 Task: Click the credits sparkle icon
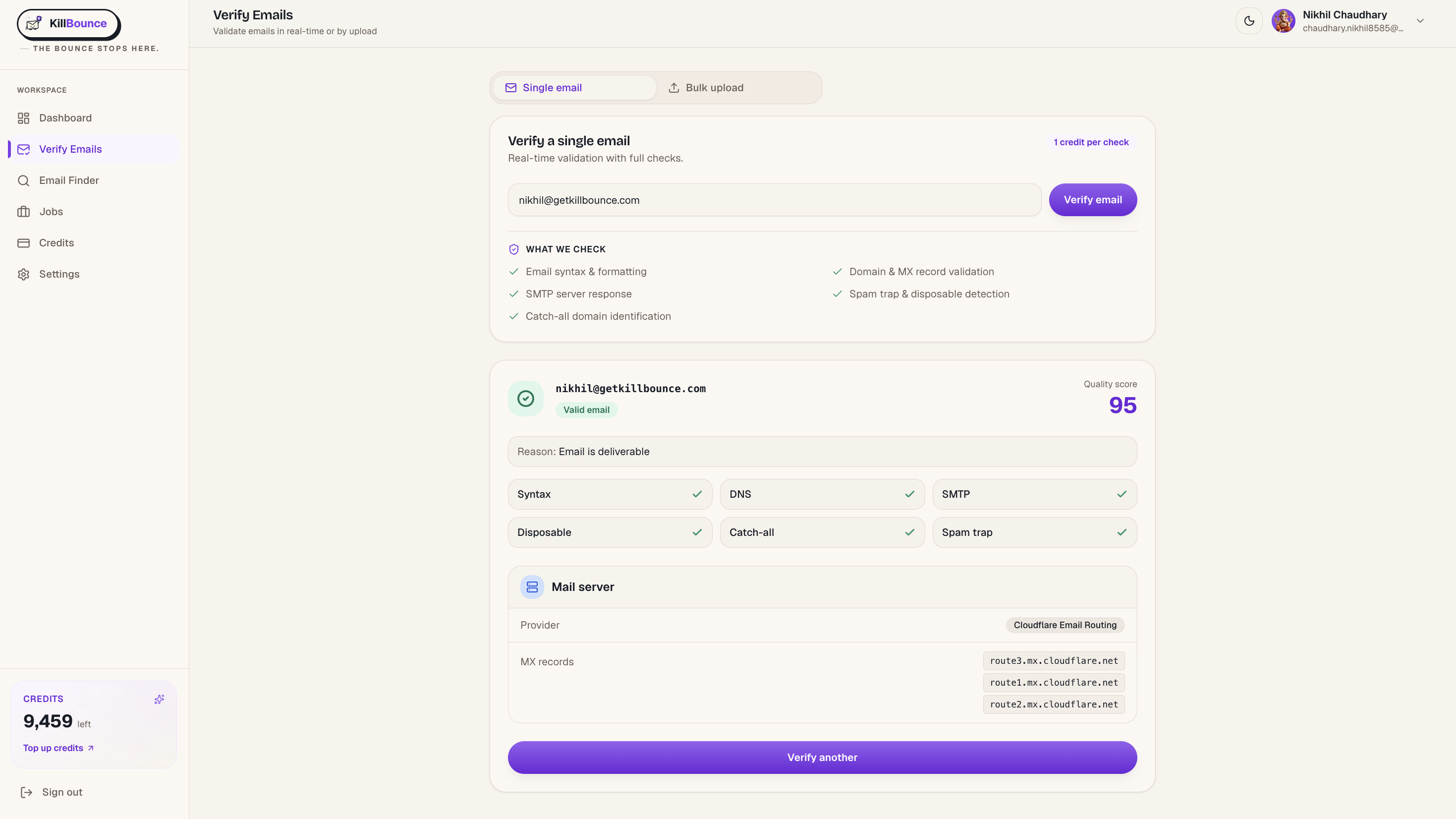pyautogui.click(x=160, y=700)
